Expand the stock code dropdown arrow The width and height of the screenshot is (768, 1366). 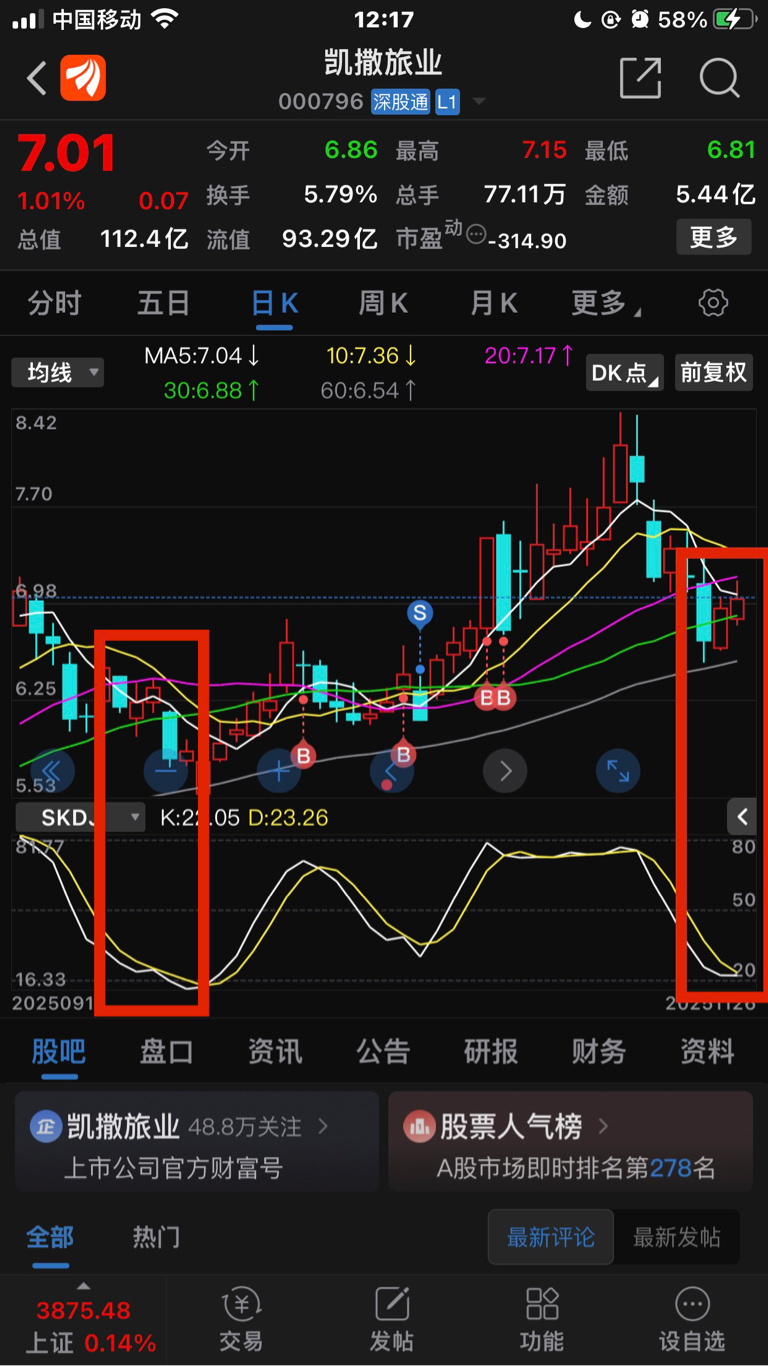(479, 102)
